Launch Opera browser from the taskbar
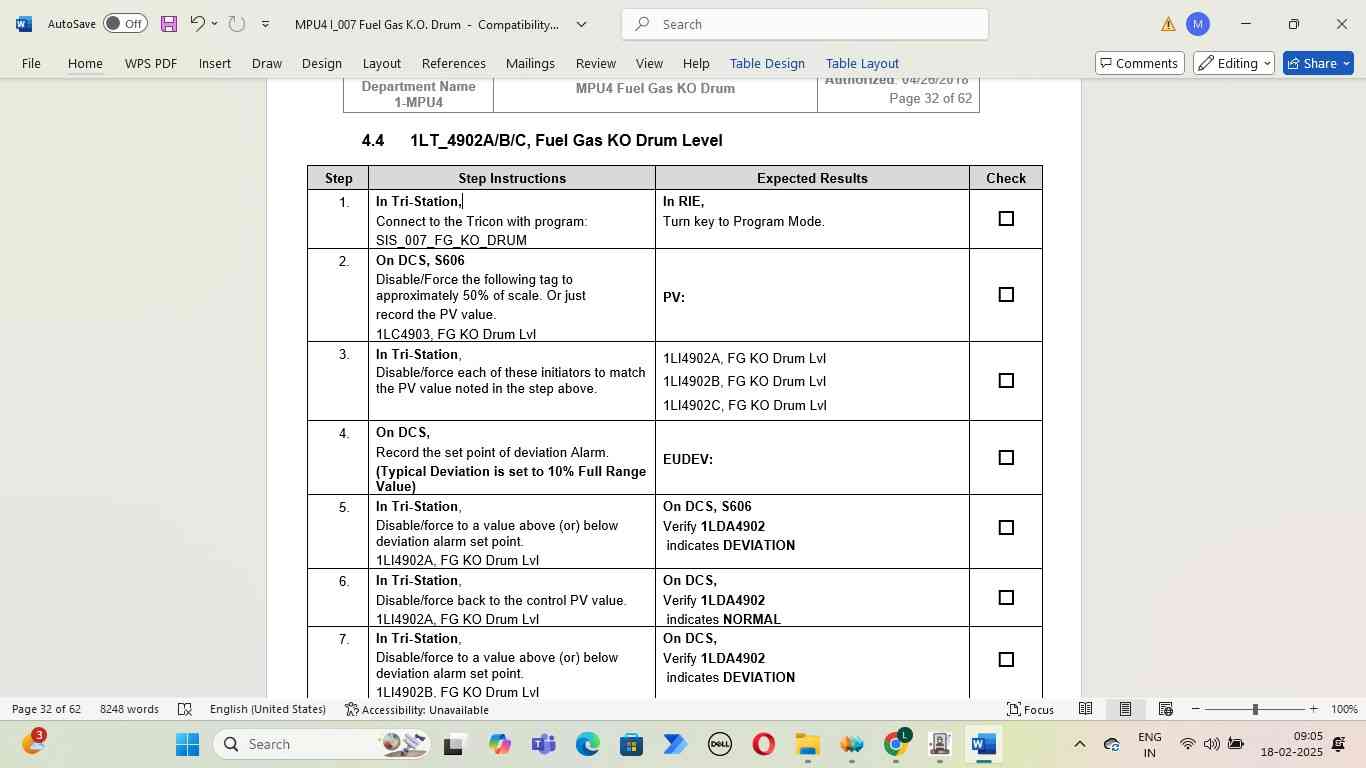The height and width of the screenshot is (768, 1366). (763, 744)
